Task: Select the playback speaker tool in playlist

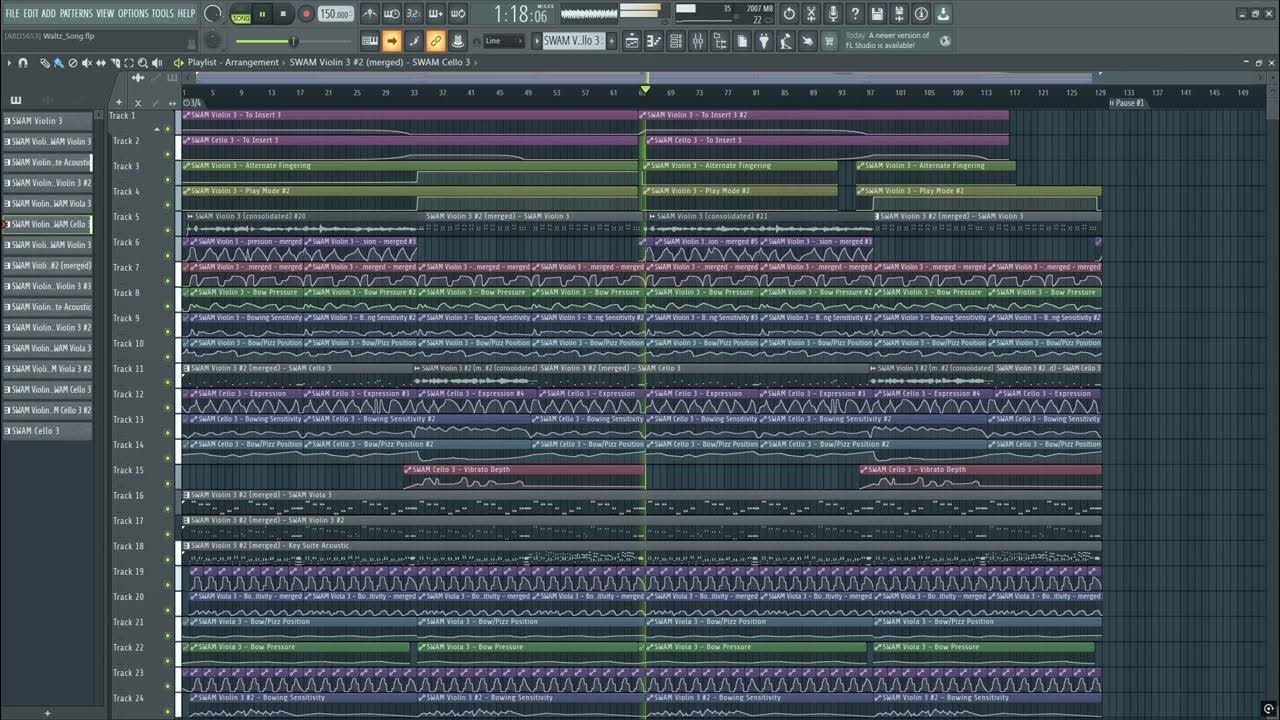Action: 157,63
